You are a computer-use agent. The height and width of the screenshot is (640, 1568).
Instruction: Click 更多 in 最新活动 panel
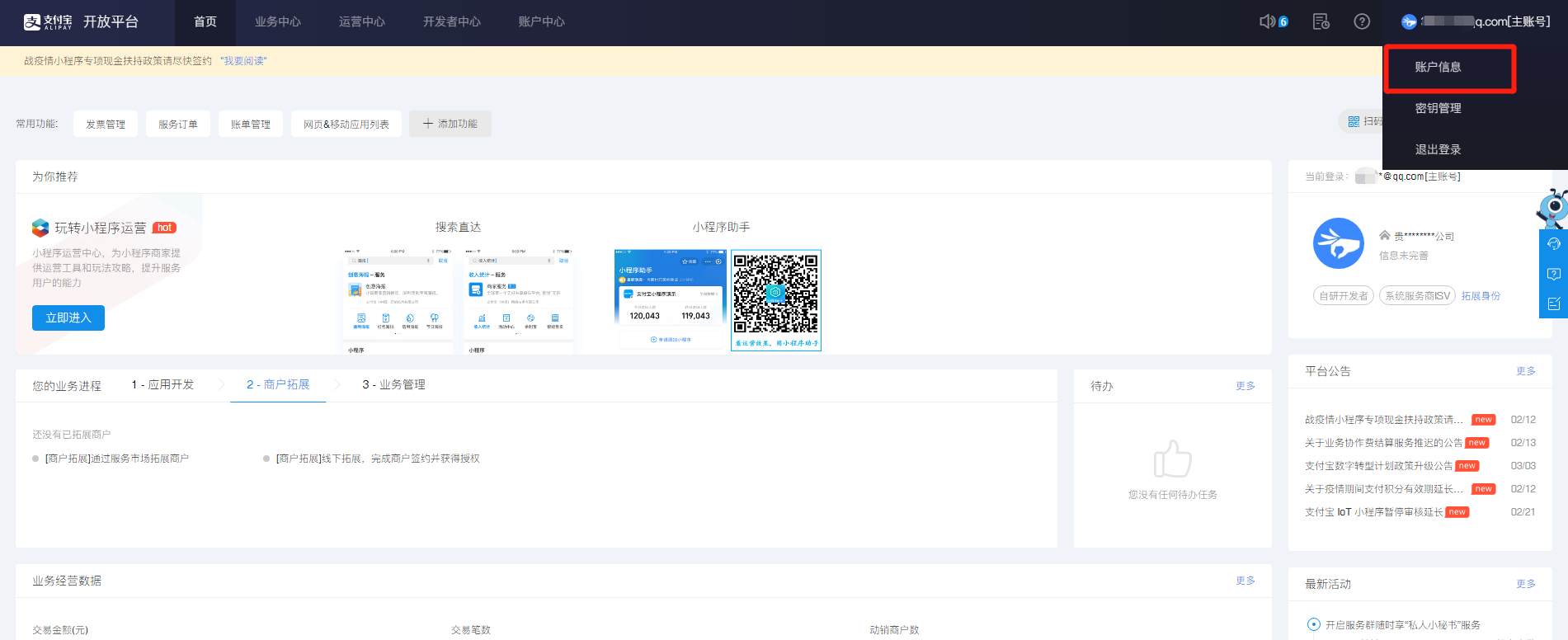click(1526, 584)
